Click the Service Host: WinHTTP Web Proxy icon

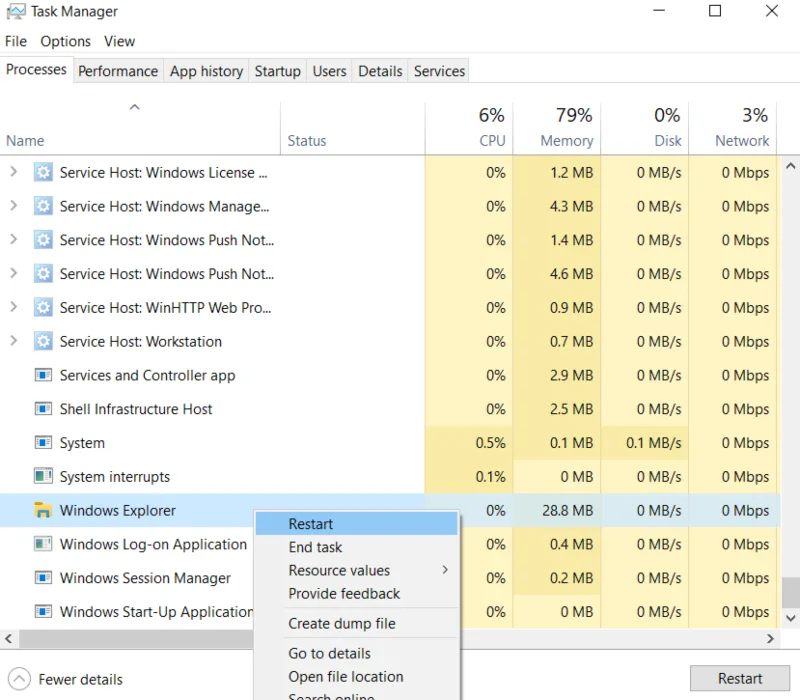43,307
